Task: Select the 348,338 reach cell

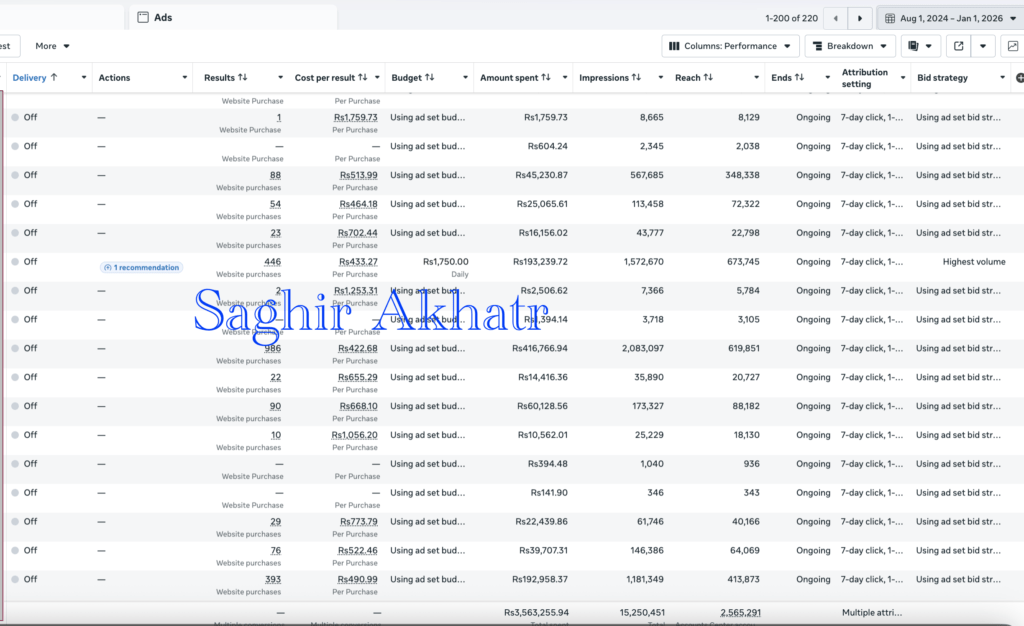Action: coord(742,175)
